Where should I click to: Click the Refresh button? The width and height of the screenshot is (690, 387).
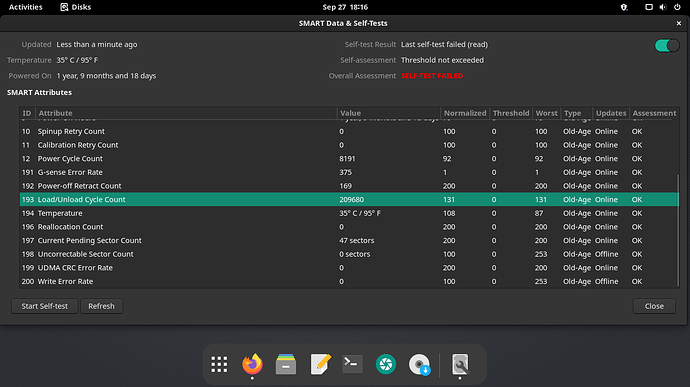[101, 306]
